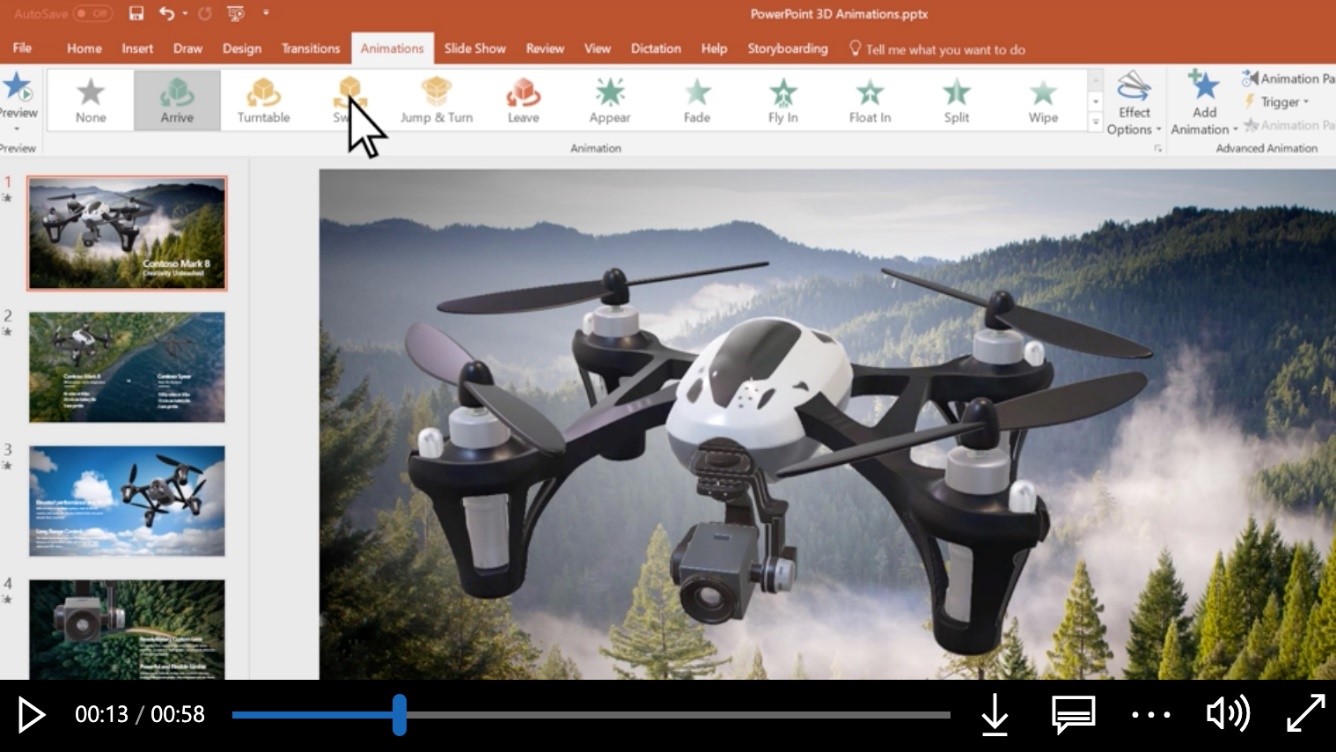Click the Animations tab
Screen dimensions: 1336x752
392,48
